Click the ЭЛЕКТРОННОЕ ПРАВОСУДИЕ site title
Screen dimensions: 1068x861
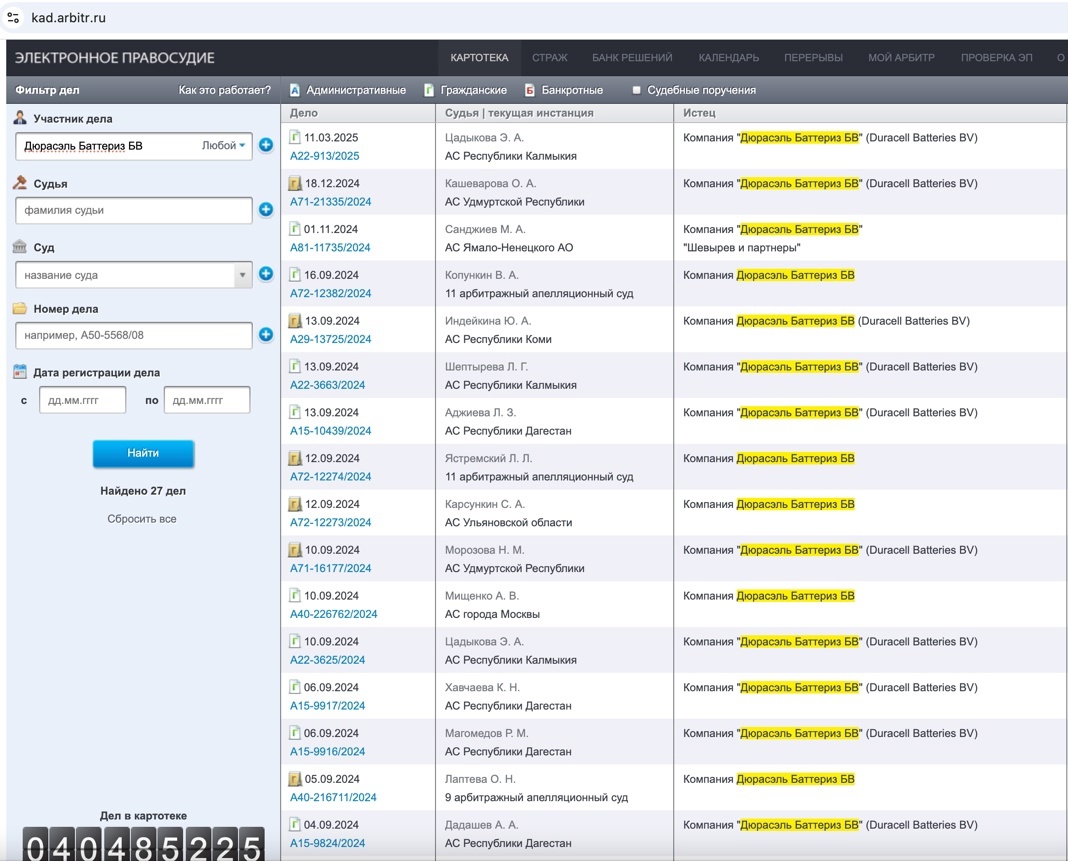(114, 58)
